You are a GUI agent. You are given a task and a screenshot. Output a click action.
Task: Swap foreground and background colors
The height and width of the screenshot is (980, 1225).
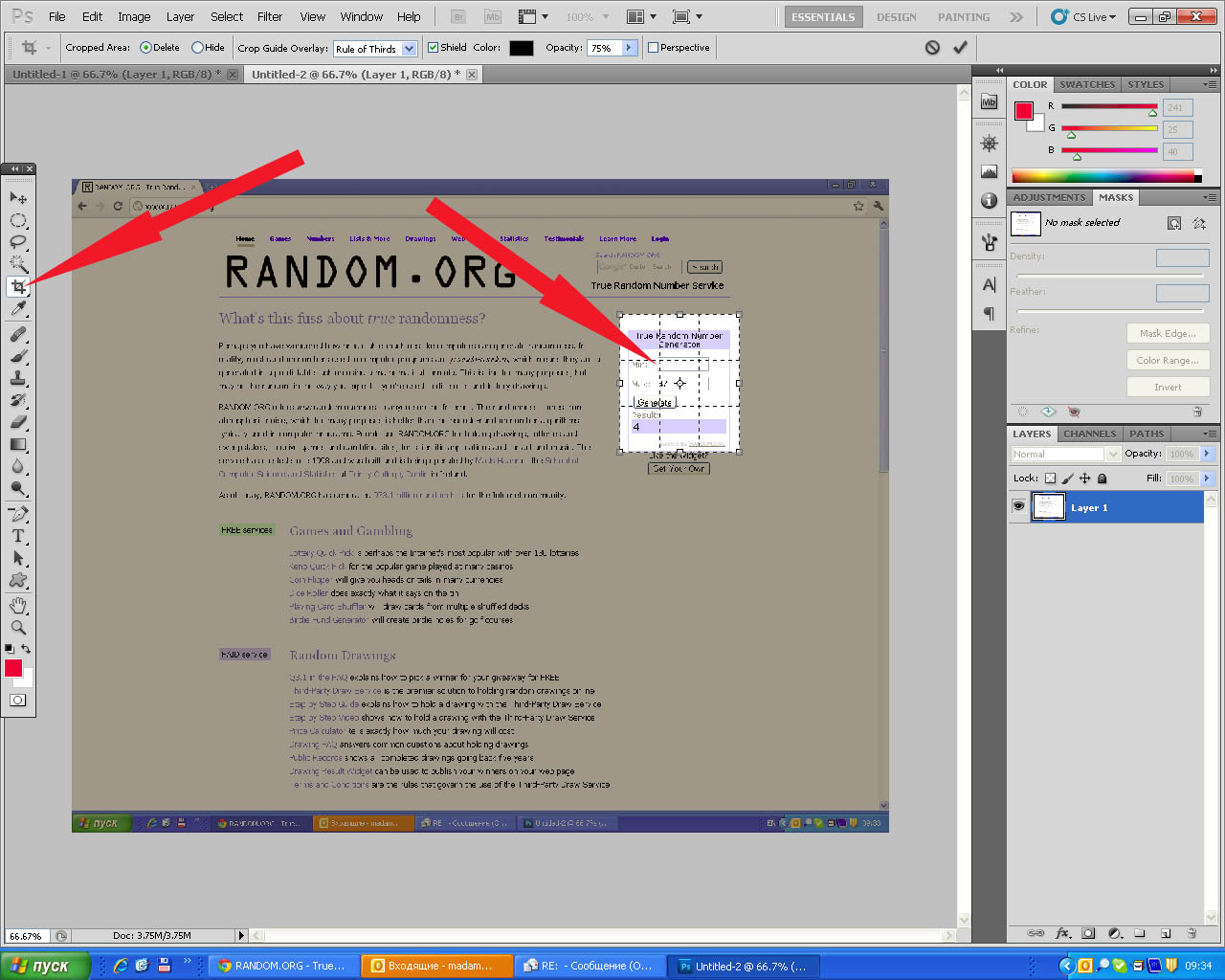pos(27,649)
